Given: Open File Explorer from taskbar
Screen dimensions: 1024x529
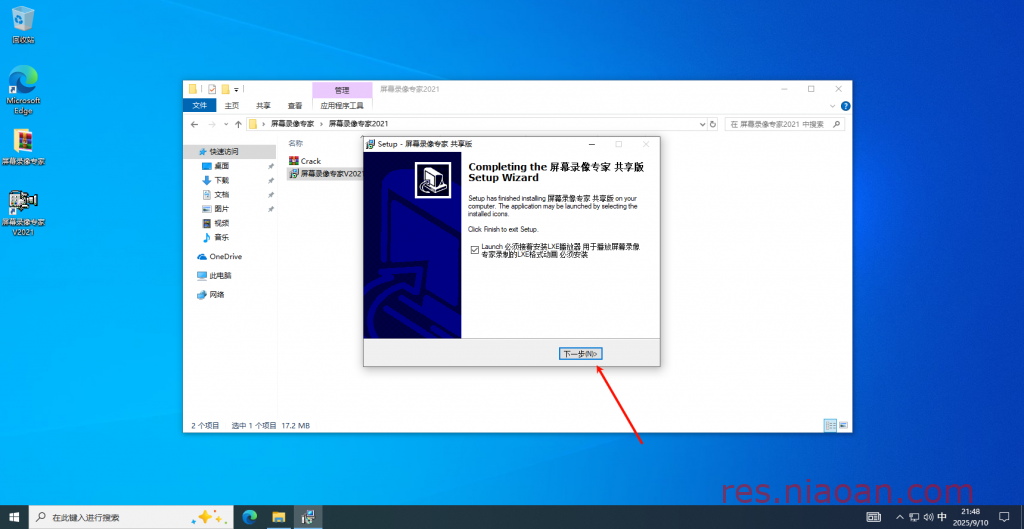Looking at the screenshot, I should click(x=279, y=517).
